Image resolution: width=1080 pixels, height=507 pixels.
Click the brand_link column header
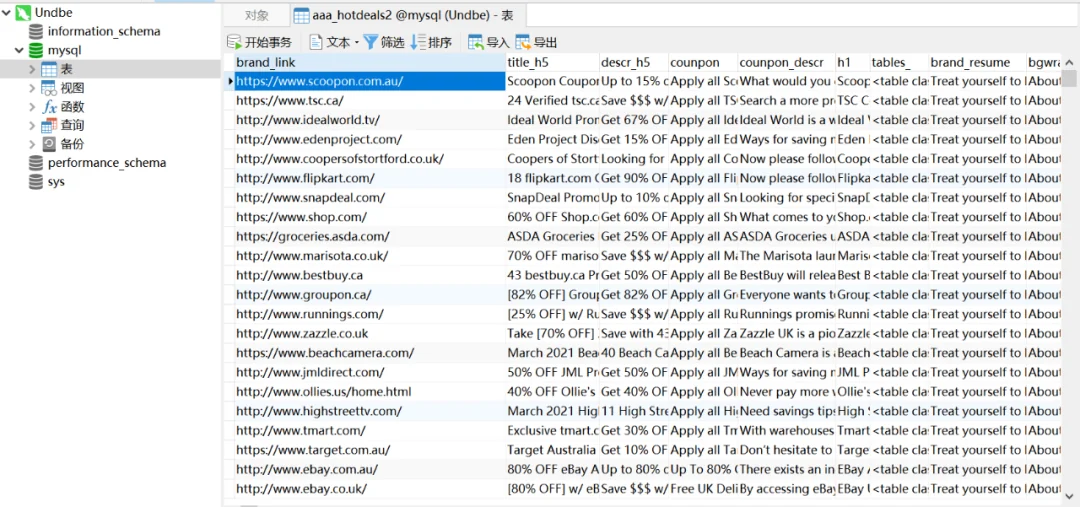(x=370, y=62)
